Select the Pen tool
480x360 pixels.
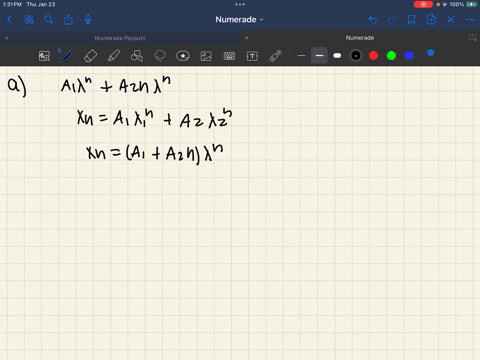coord(67,56)
